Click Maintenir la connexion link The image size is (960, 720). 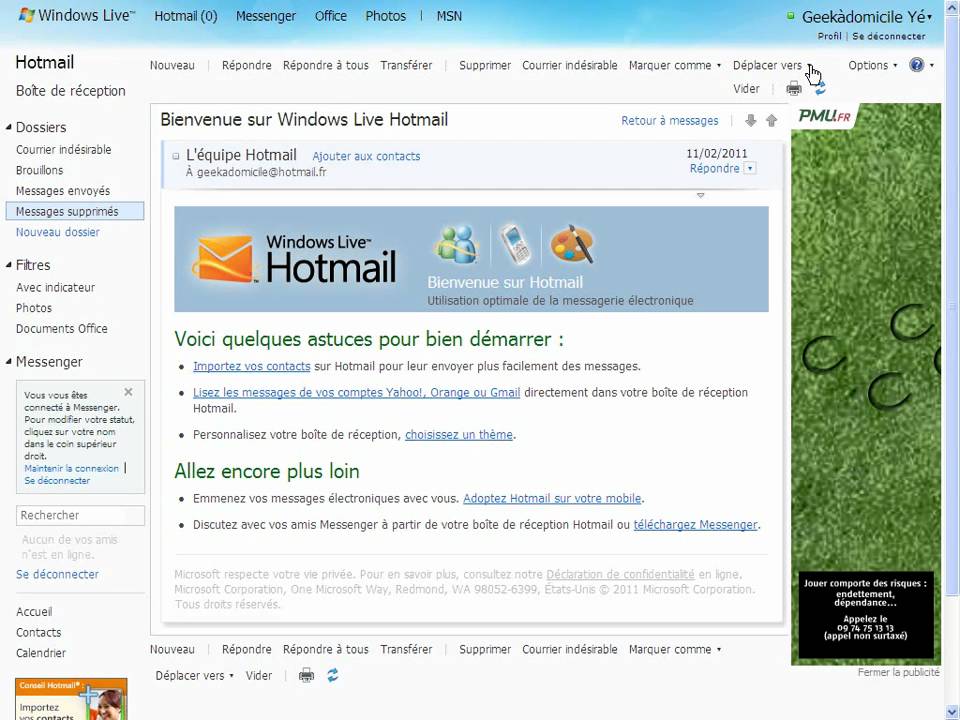(x=72, y=468)
